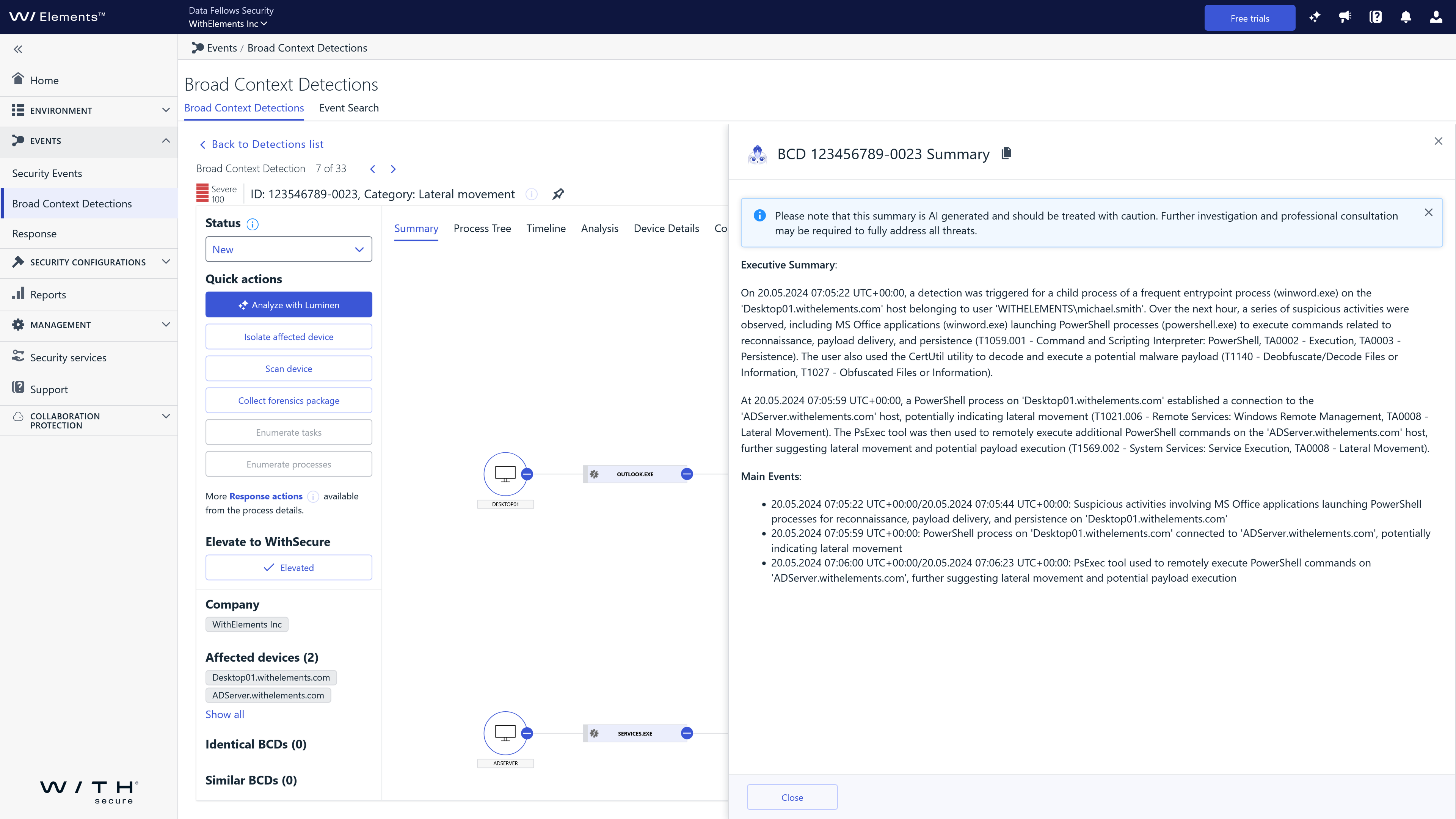Click the Luminen sparkle icon in the header
The image size is (1456, 819).
click(x=1315, y=17)
